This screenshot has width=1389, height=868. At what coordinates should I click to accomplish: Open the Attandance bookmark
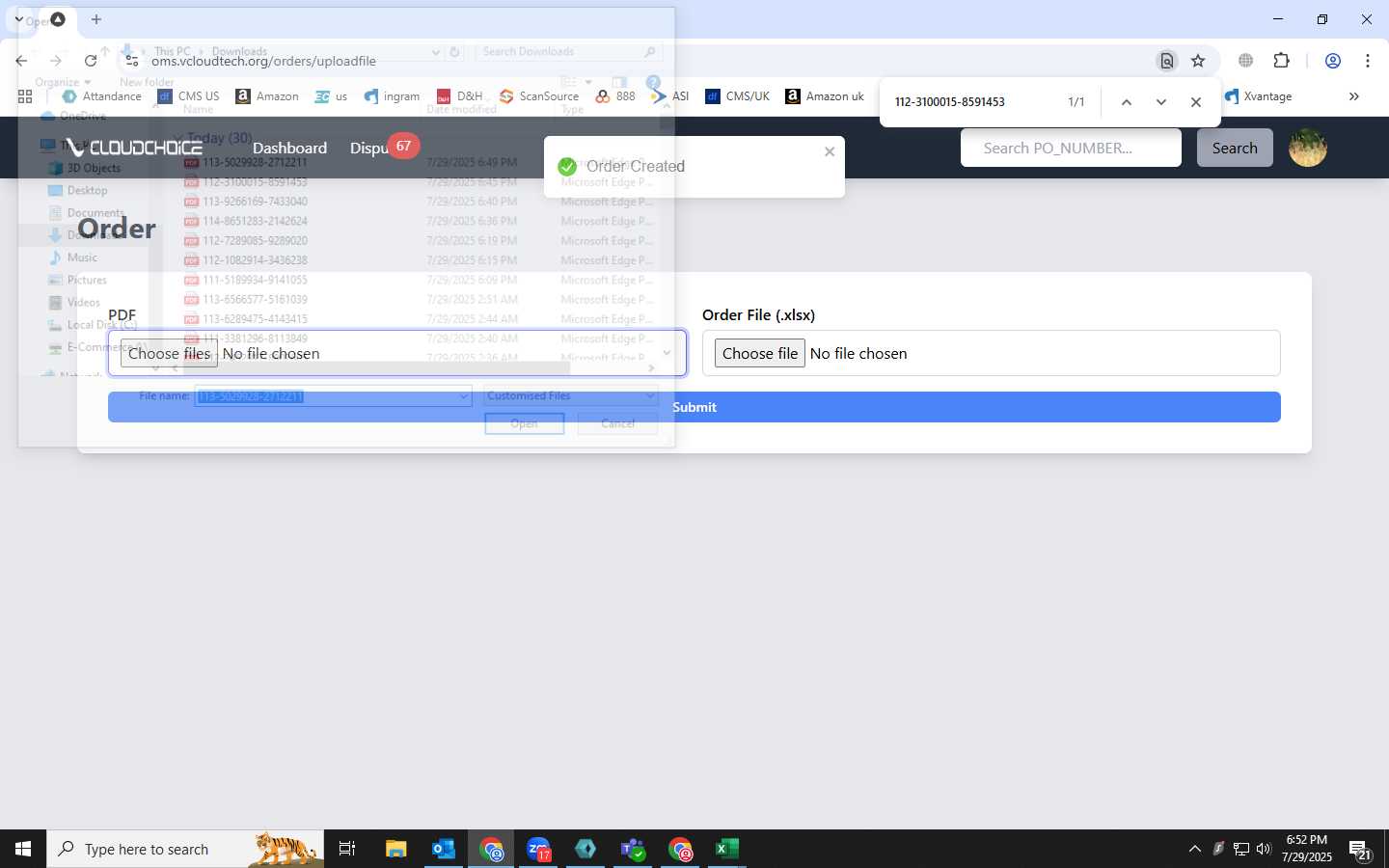click(101, 96)
